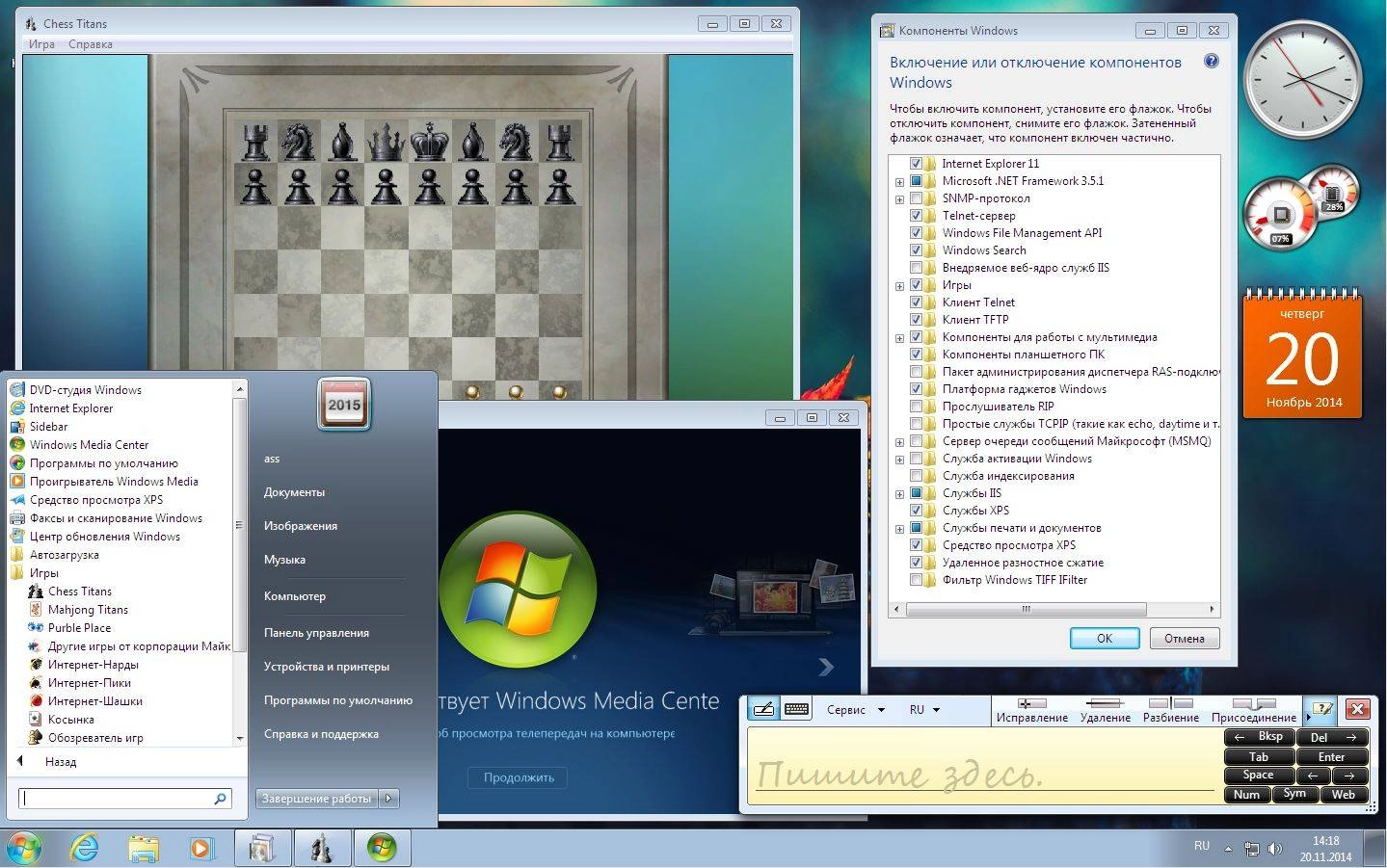Click Отмена in Компоненты Windows dialog

tap(1184, 639)
